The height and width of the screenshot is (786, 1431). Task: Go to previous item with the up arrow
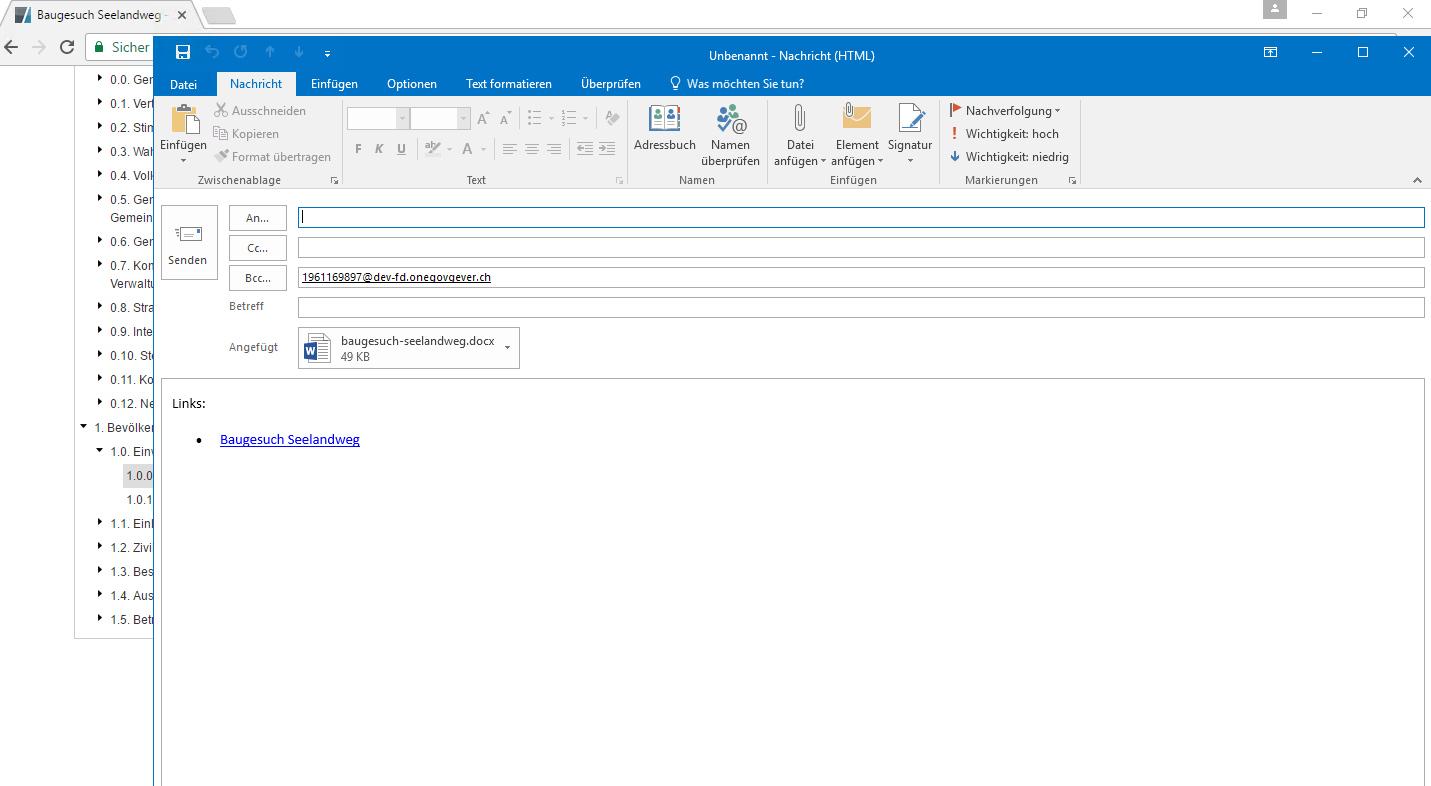pyautogui.click(x=270, y=53)
